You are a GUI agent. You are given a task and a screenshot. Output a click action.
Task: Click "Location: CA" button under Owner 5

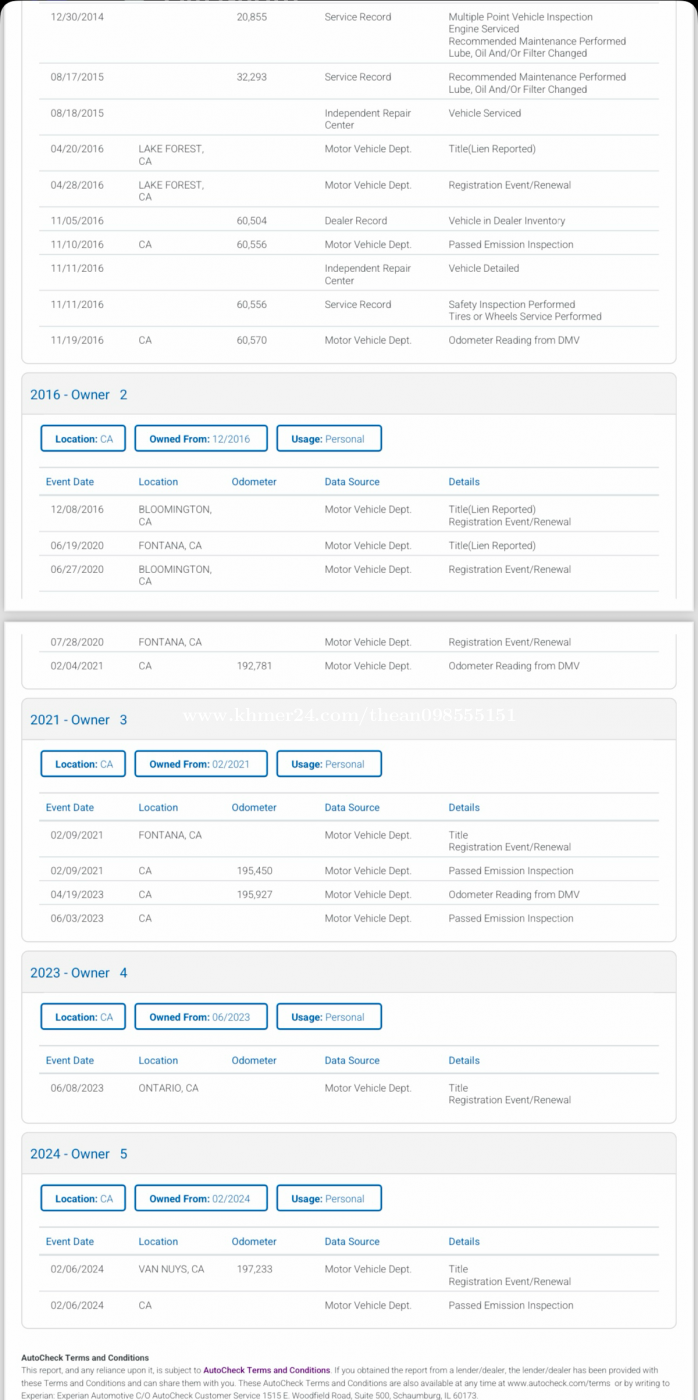(x=83, y=1198)
